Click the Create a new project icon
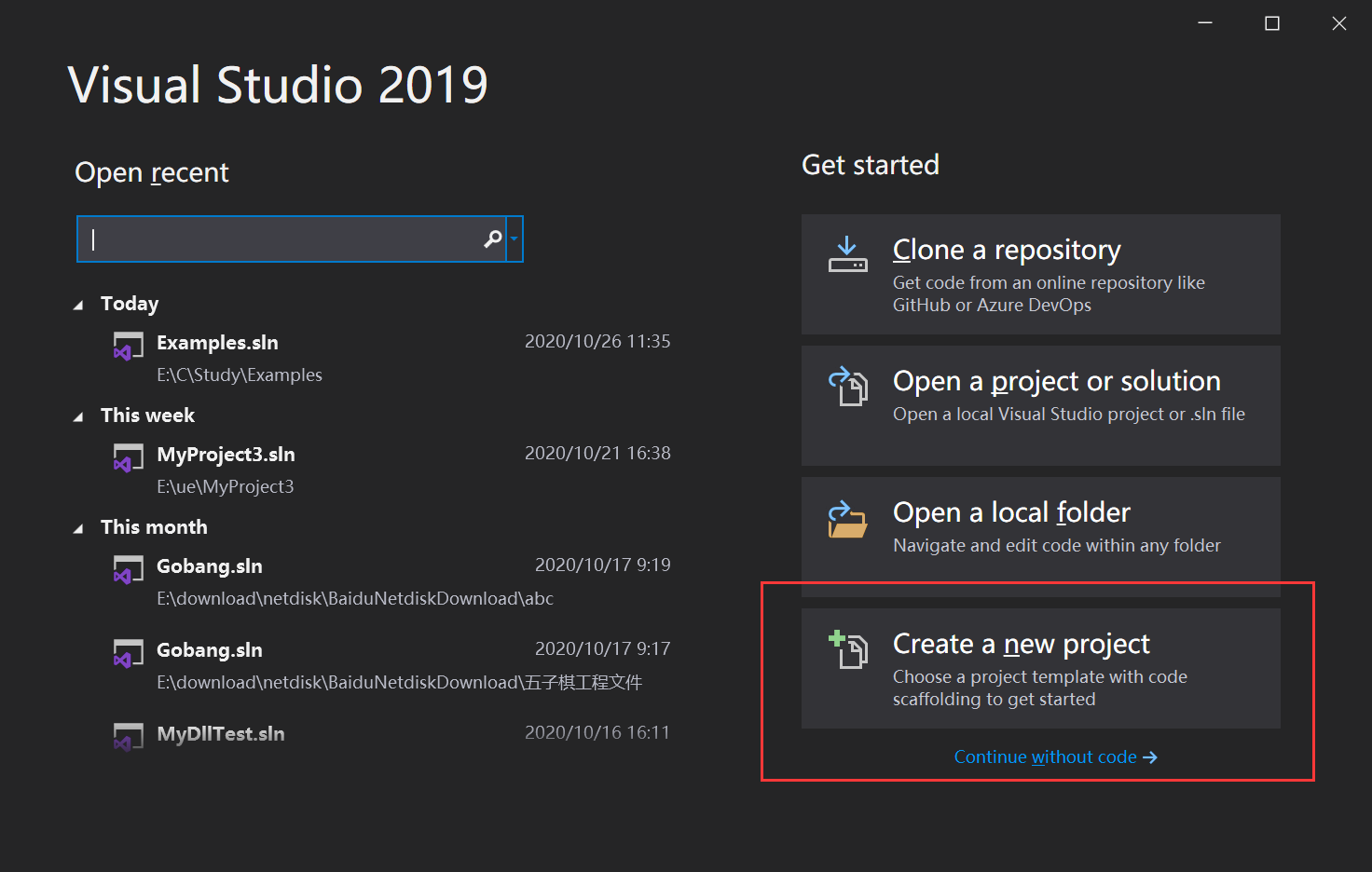The width and height of the screenshot is (1372, 872). (848, 649)
